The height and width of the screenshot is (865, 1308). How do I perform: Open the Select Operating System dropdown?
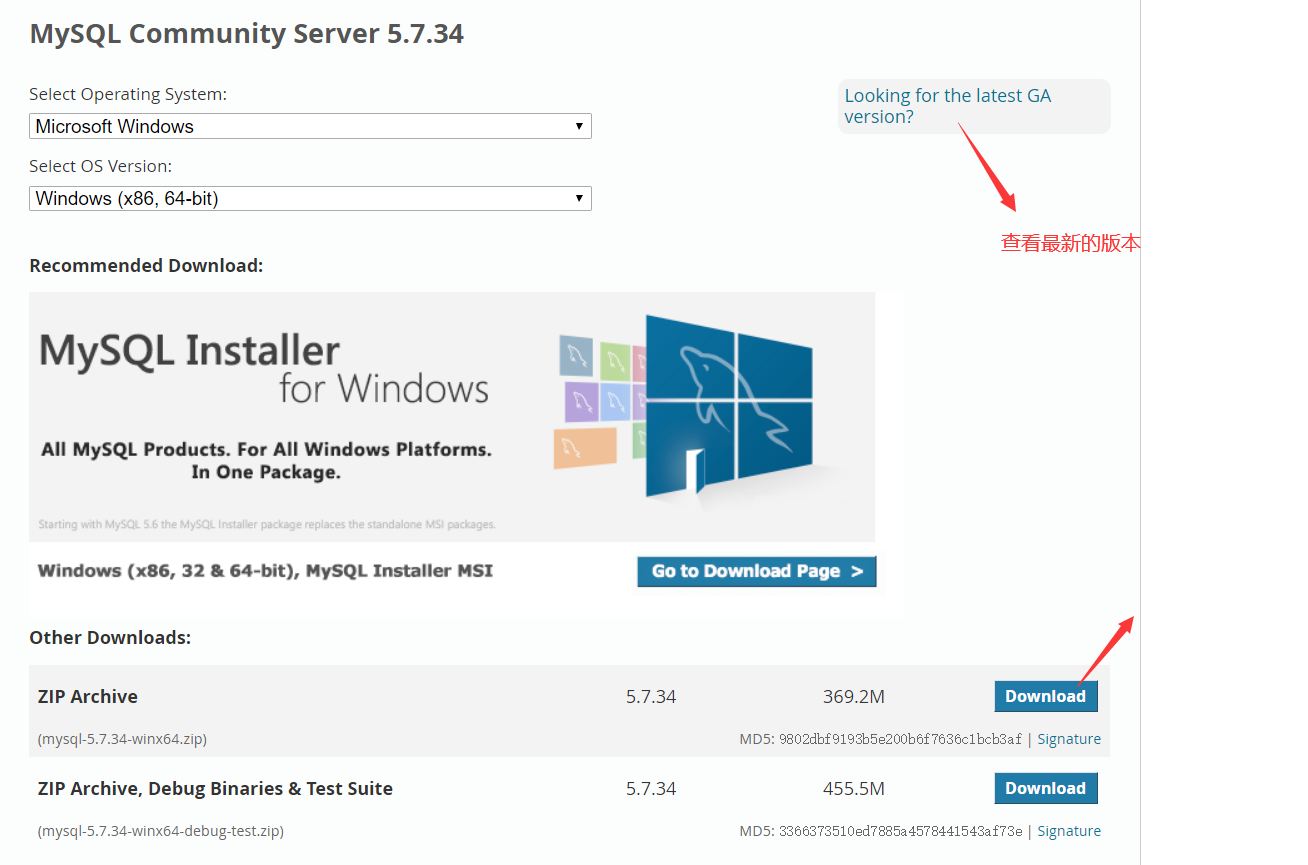click(x=310, y=126)
